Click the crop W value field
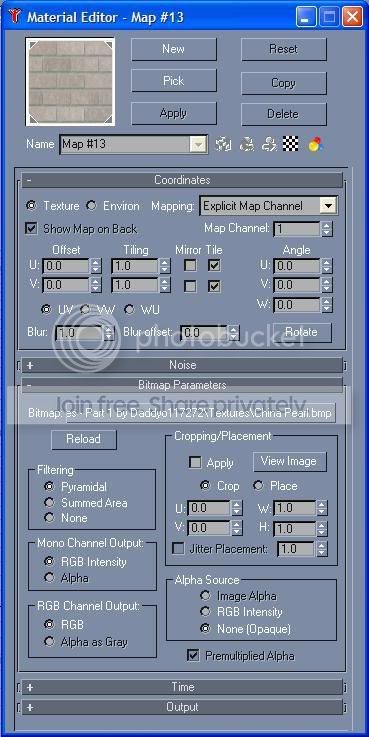This screenshot has height=737, width=369. point(294,508)
